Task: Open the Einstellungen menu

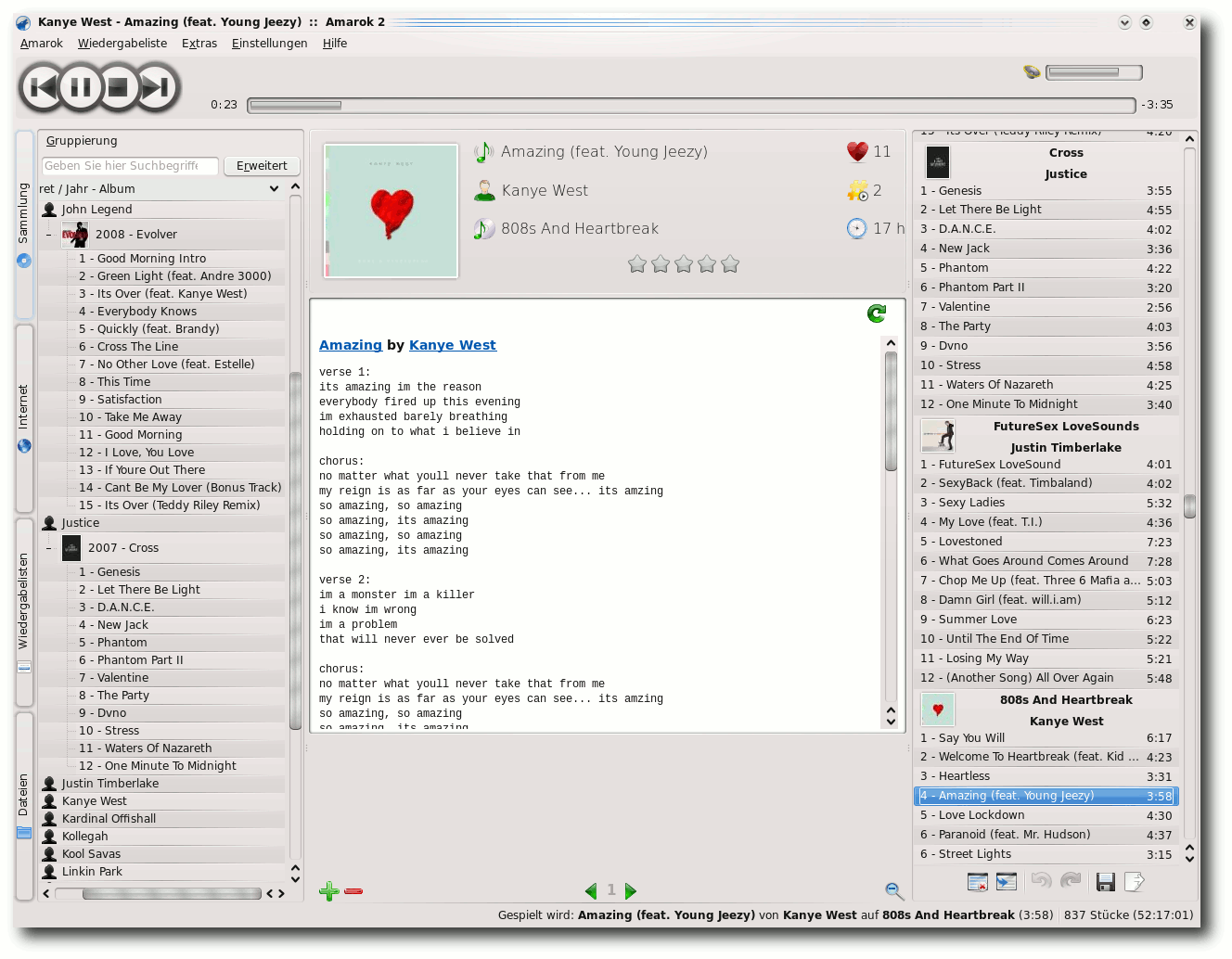Action: coord(269,44)
